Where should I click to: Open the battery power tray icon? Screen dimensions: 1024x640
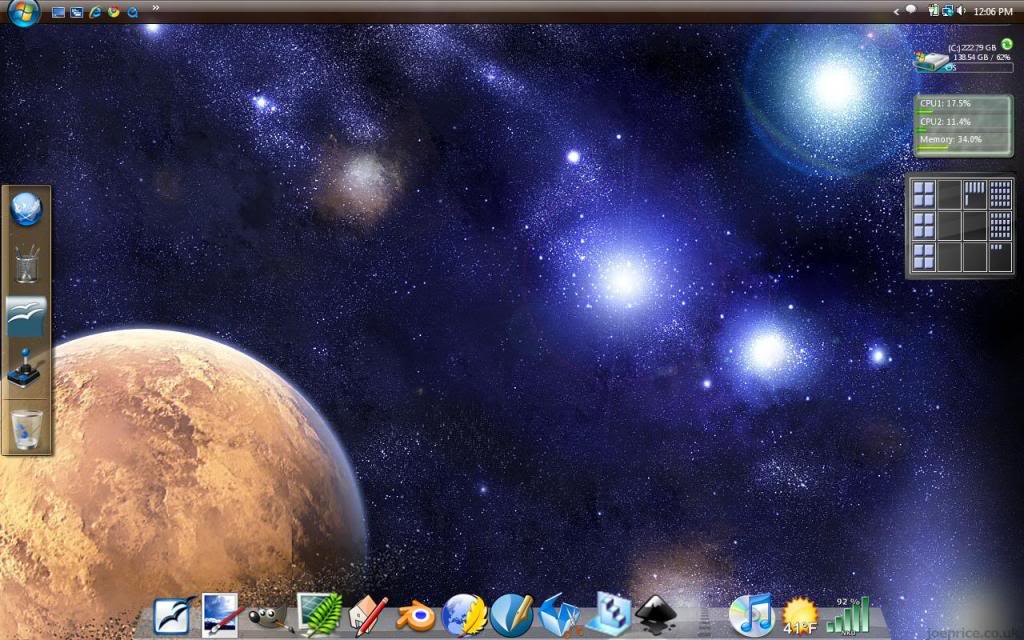pyautogui.click(x=933, y=10)
